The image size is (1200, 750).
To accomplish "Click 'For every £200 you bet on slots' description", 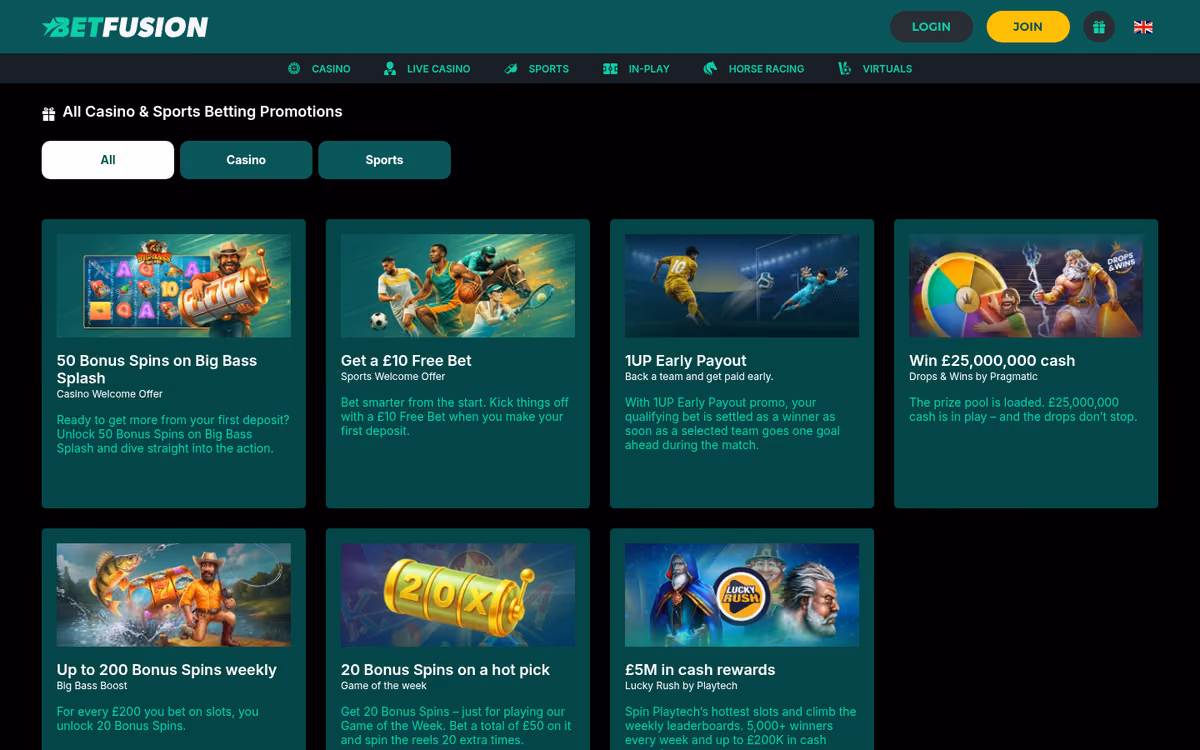I will [x=158, y=719].
